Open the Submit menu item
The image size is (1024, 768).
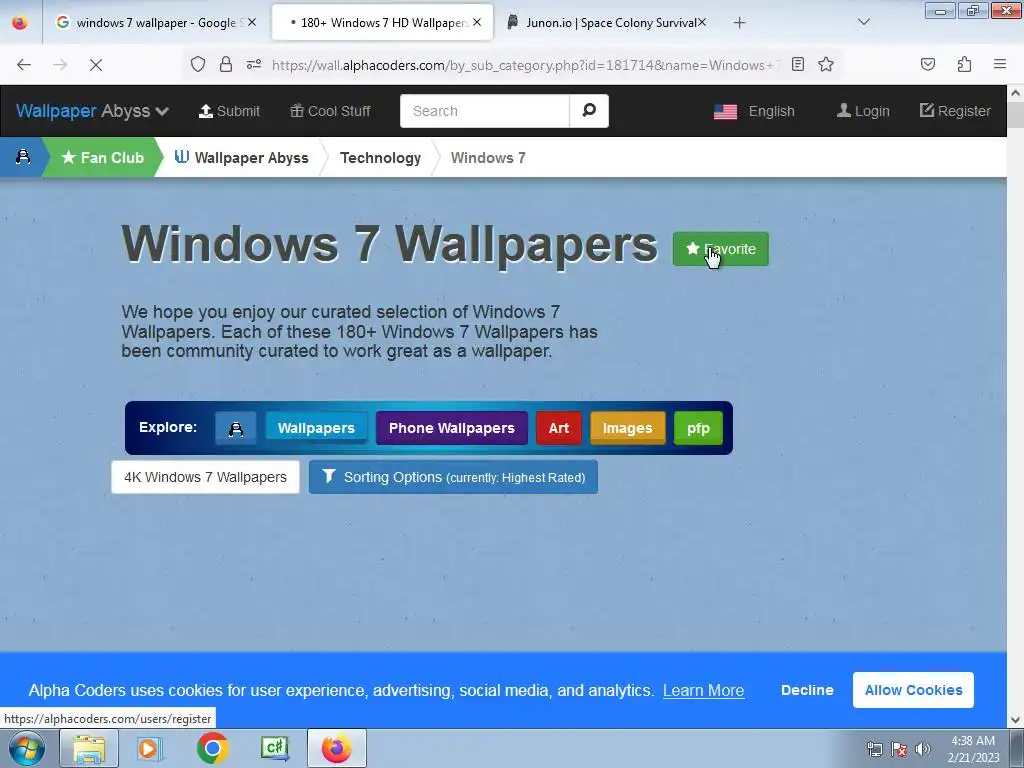229,111
